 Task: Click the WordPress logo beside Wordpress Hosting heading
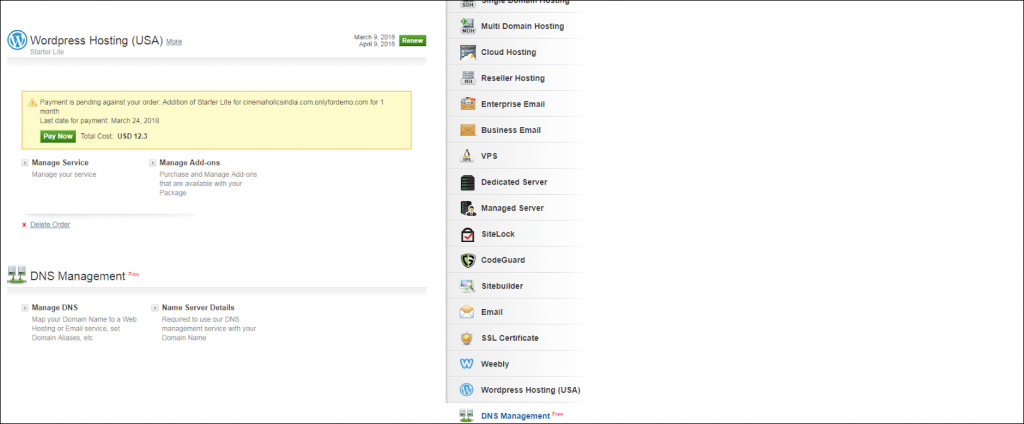pyautogui.click(x=17, y=40)
